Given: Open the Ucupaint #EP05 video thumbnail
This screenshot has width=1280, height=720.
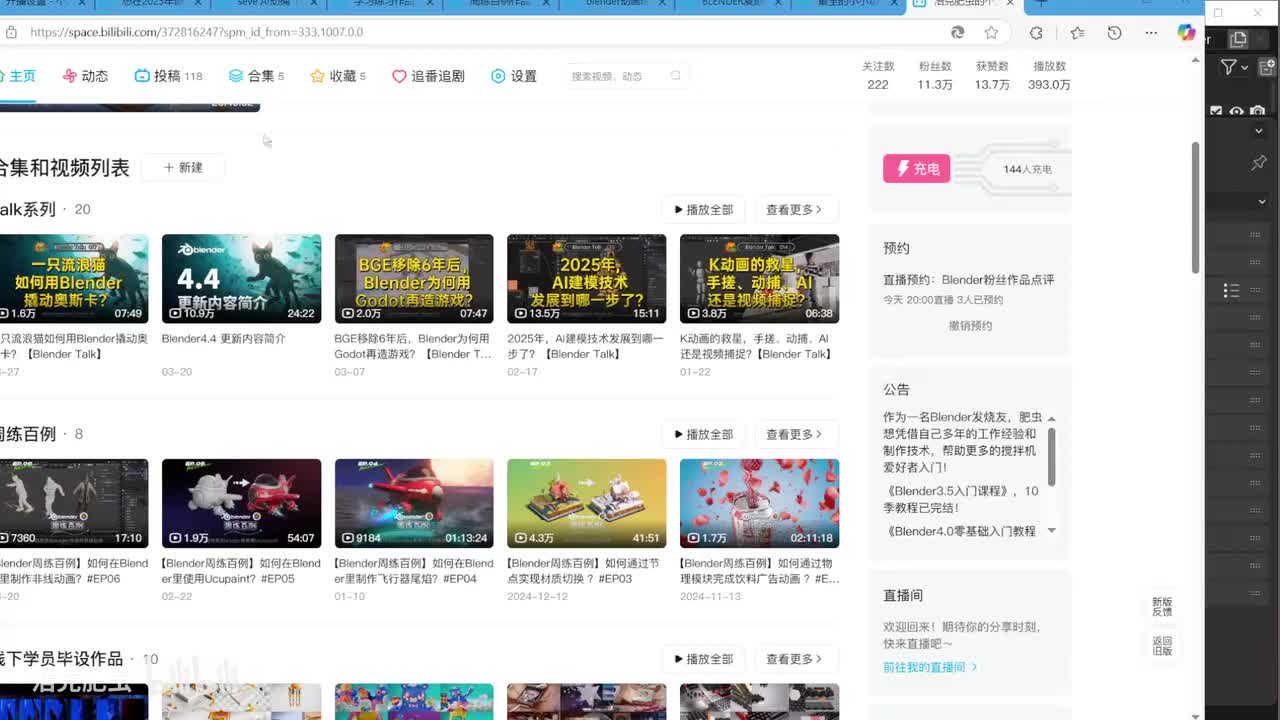Looking at the screenshot, I should (241, 504).
